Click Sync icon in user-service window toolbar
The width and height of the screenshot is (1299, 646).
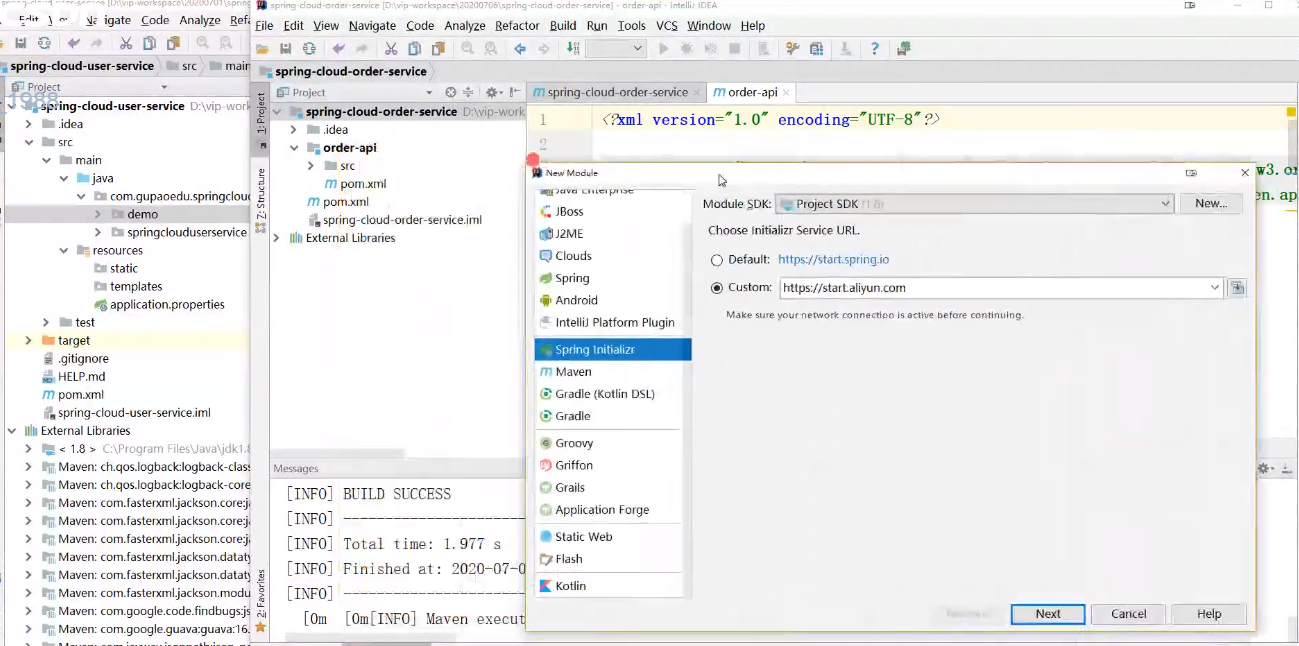[44, 43]
